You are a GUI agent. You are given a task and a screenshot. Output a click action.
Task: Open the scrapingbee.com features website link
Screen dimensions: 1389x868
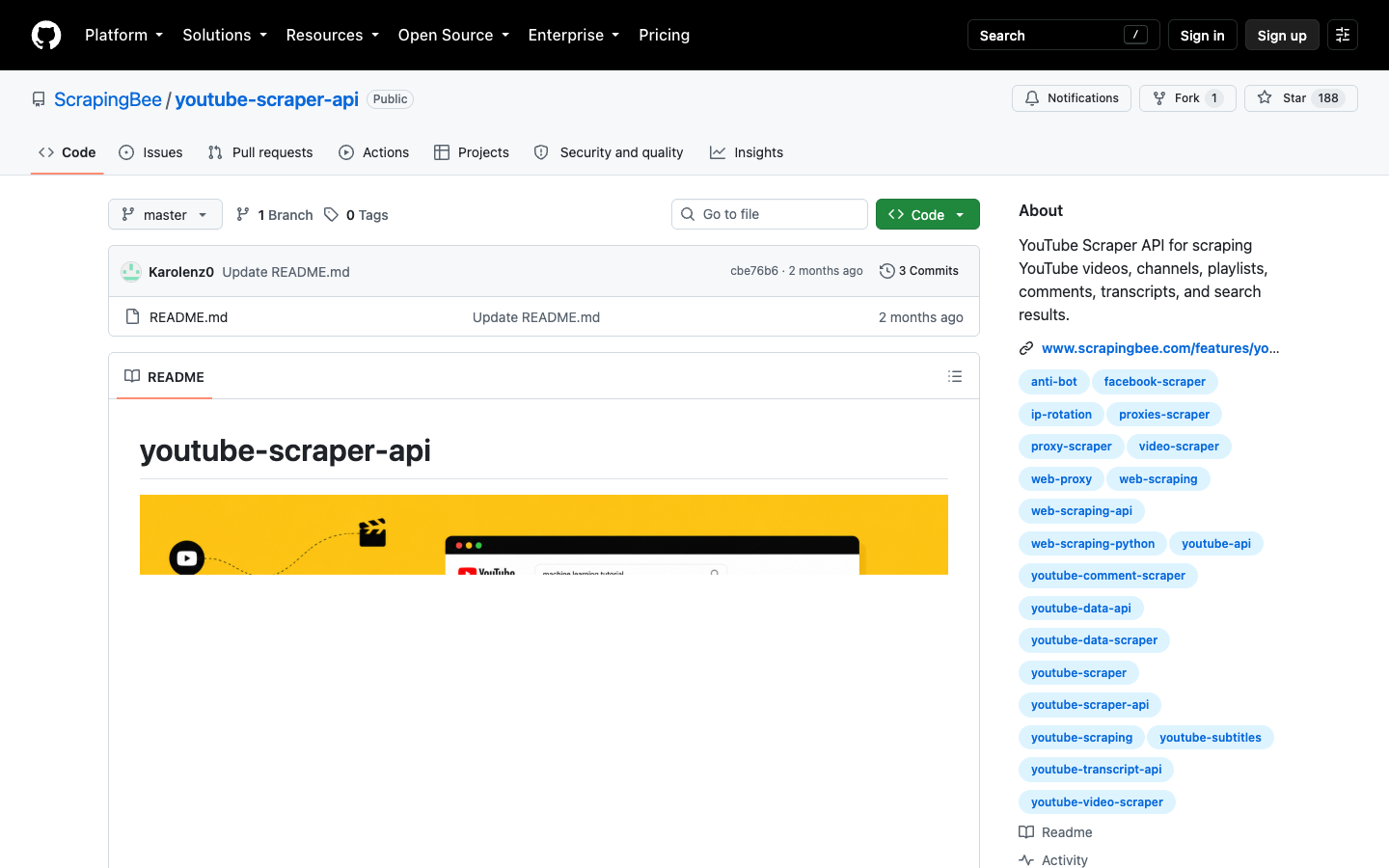1160,348
